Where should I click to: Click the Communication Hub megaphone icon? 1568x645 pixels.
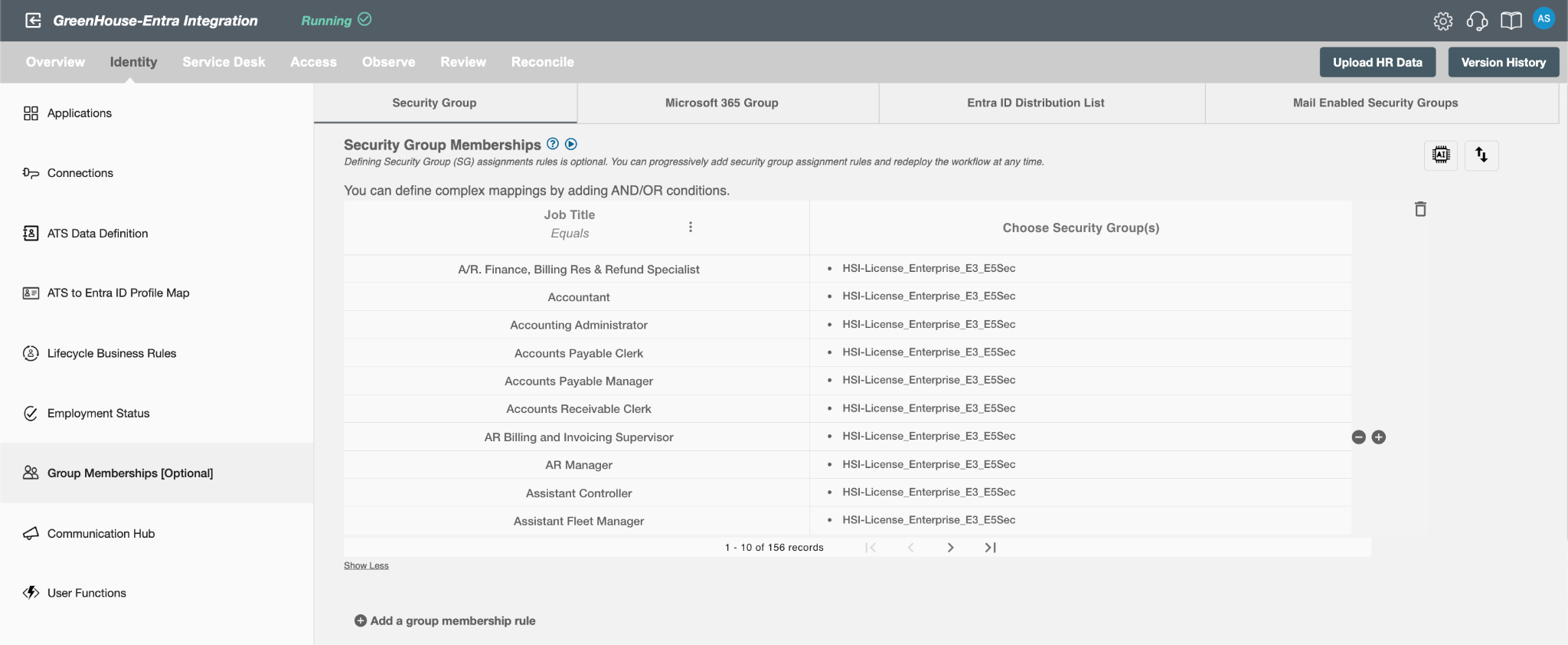pos(31,533)
